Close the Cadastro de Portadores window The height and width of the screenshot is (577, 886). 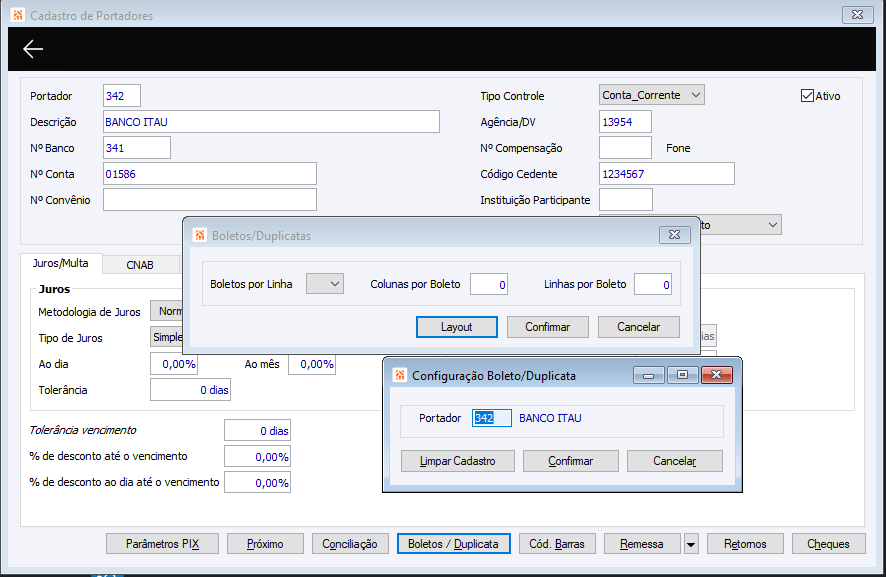click(857, 15)
